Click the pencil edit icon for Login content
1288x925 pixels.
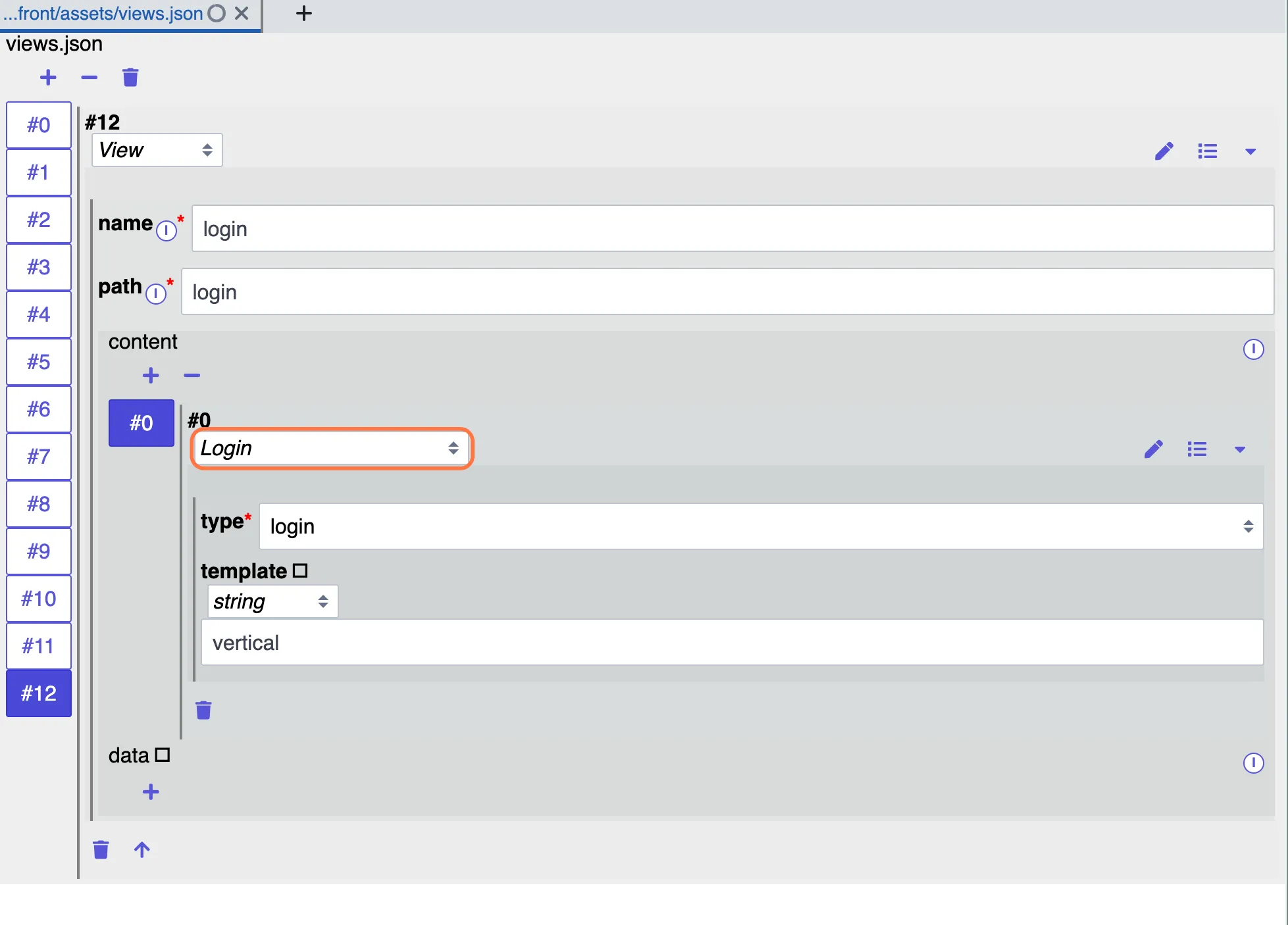(x=1153, y=449)
